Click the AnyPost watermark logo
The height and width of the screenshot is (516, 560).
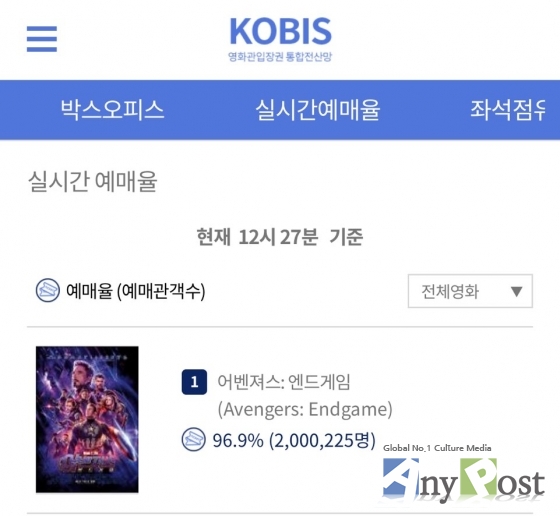point(463,480)
